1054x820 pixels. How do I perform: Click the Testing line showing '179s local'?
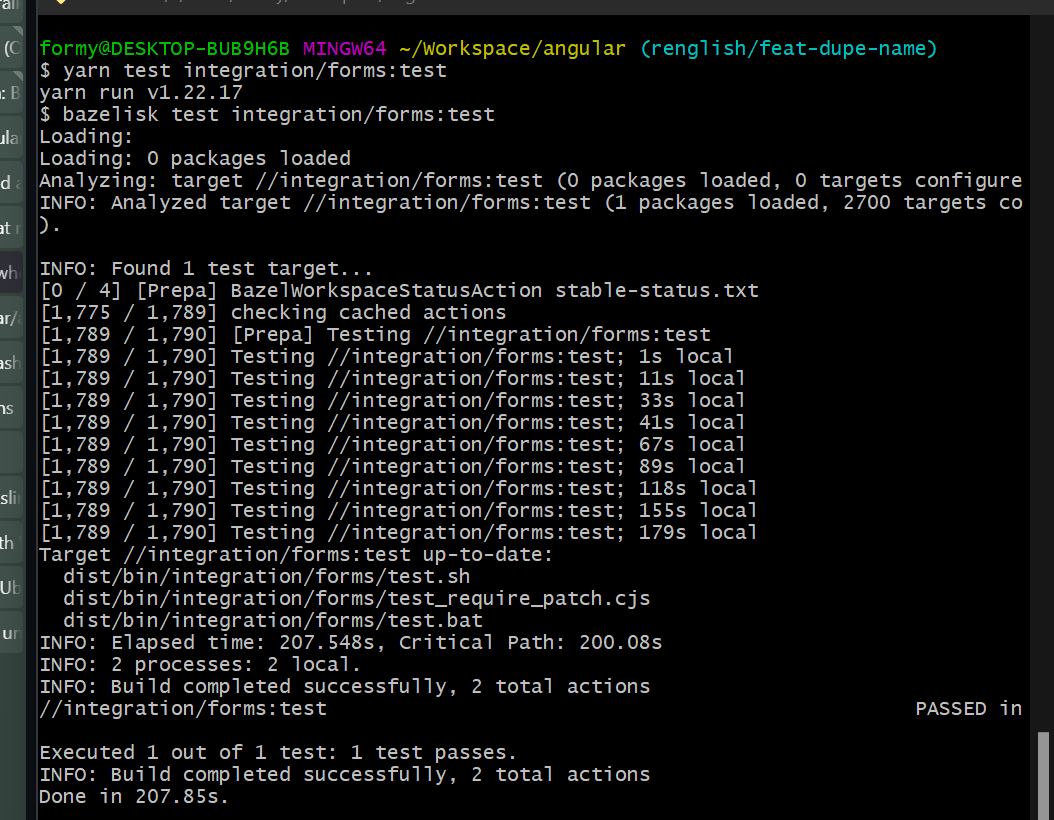[x=398, y=533]
